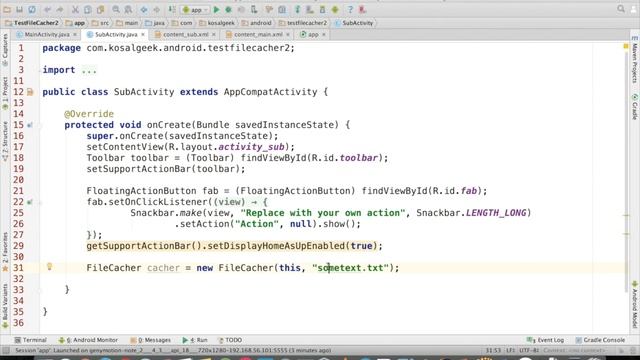The image size is (640, 360).
Task: Click the Paste toolbar icon
Action: [100, 9]
